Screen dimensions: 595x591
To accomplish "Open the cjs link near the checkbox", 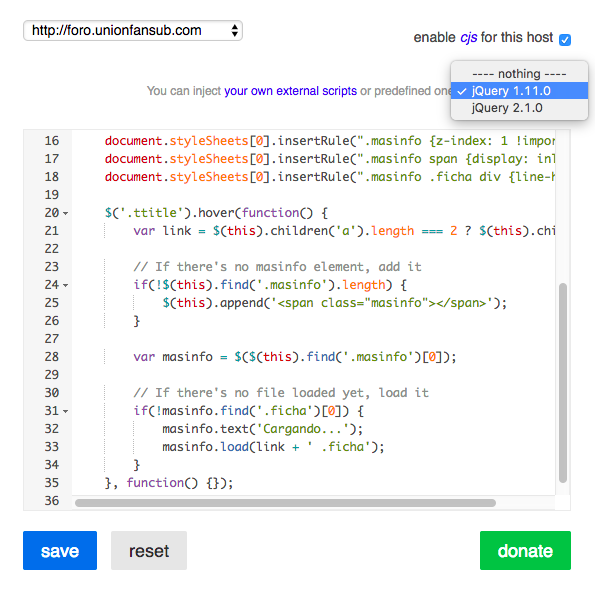I will pos(468,38).
